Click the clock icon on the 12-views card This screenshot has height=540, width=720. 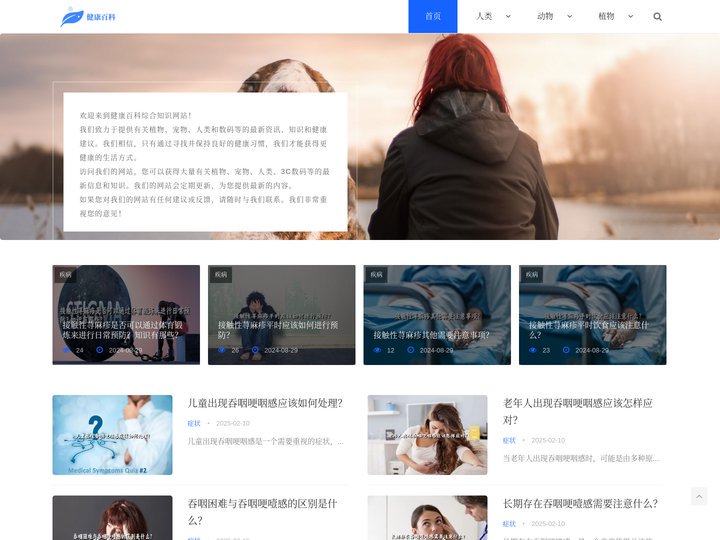pos(411,350)
